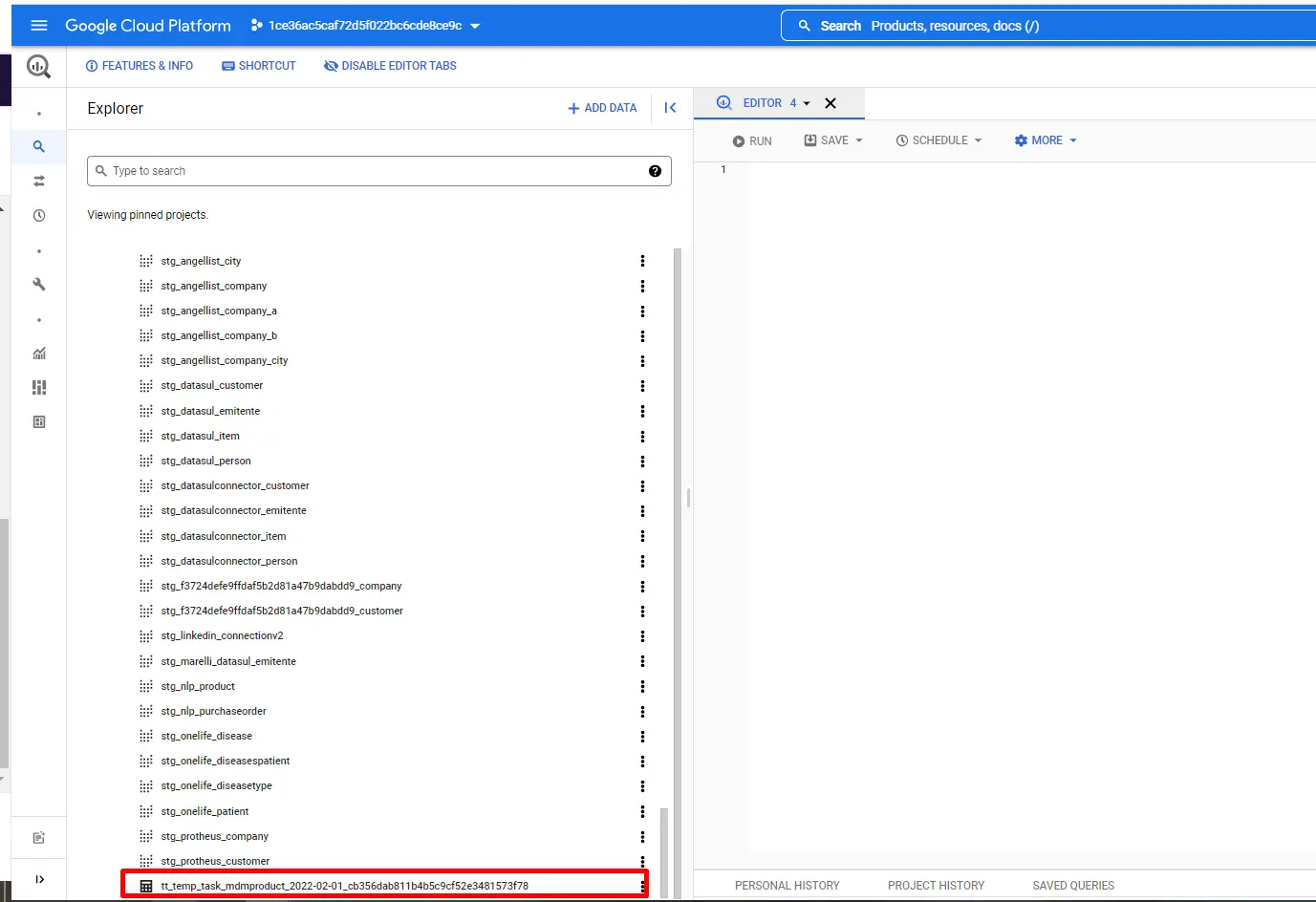The width and height of the screenshot is (1316, 902).
Task: Select table stg_angellist_city
Action: click(x=201, y=261)
